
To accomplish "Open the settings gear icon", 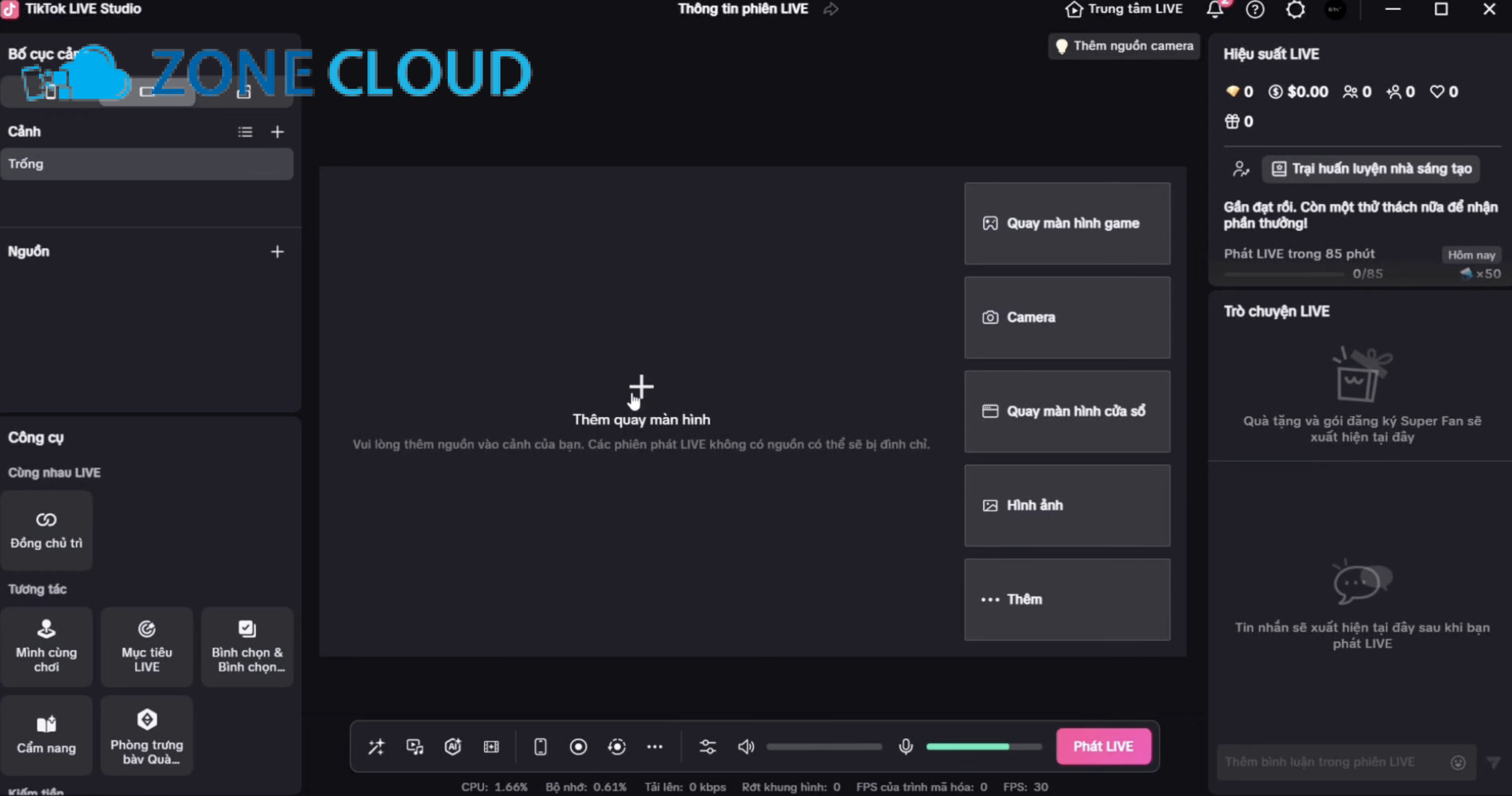I will point(1295,9).
